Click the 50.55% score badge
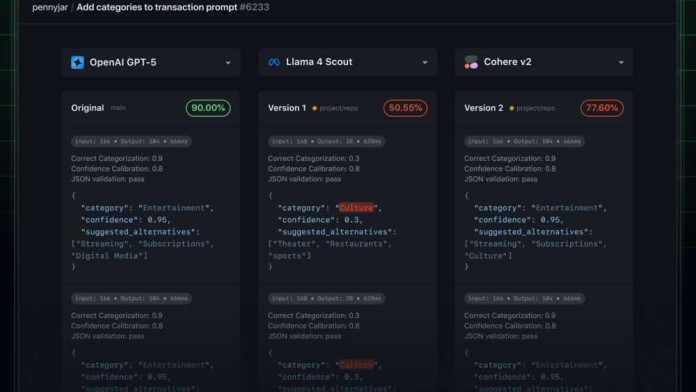Image resolution: width=696 pixels, height=392 pixels. pos(405,108)
